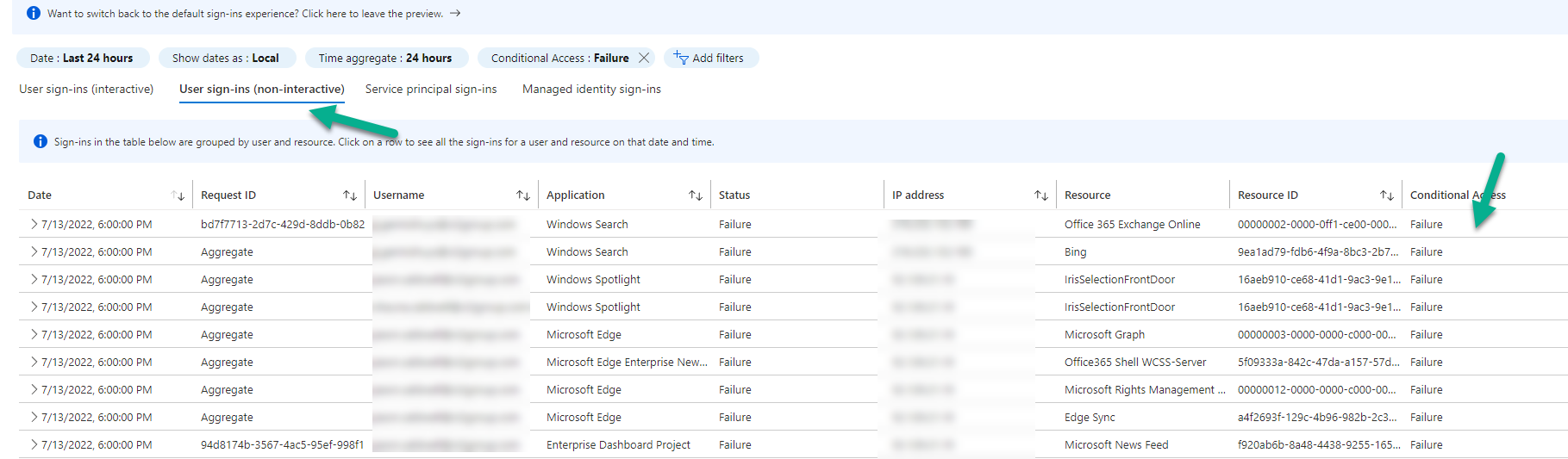The width and height of the screenshot is (1568, 459).
Task: Click Request ID 94d8174b-3567-4ac5-95ef-998f1
Action: [x=283, y=444]
